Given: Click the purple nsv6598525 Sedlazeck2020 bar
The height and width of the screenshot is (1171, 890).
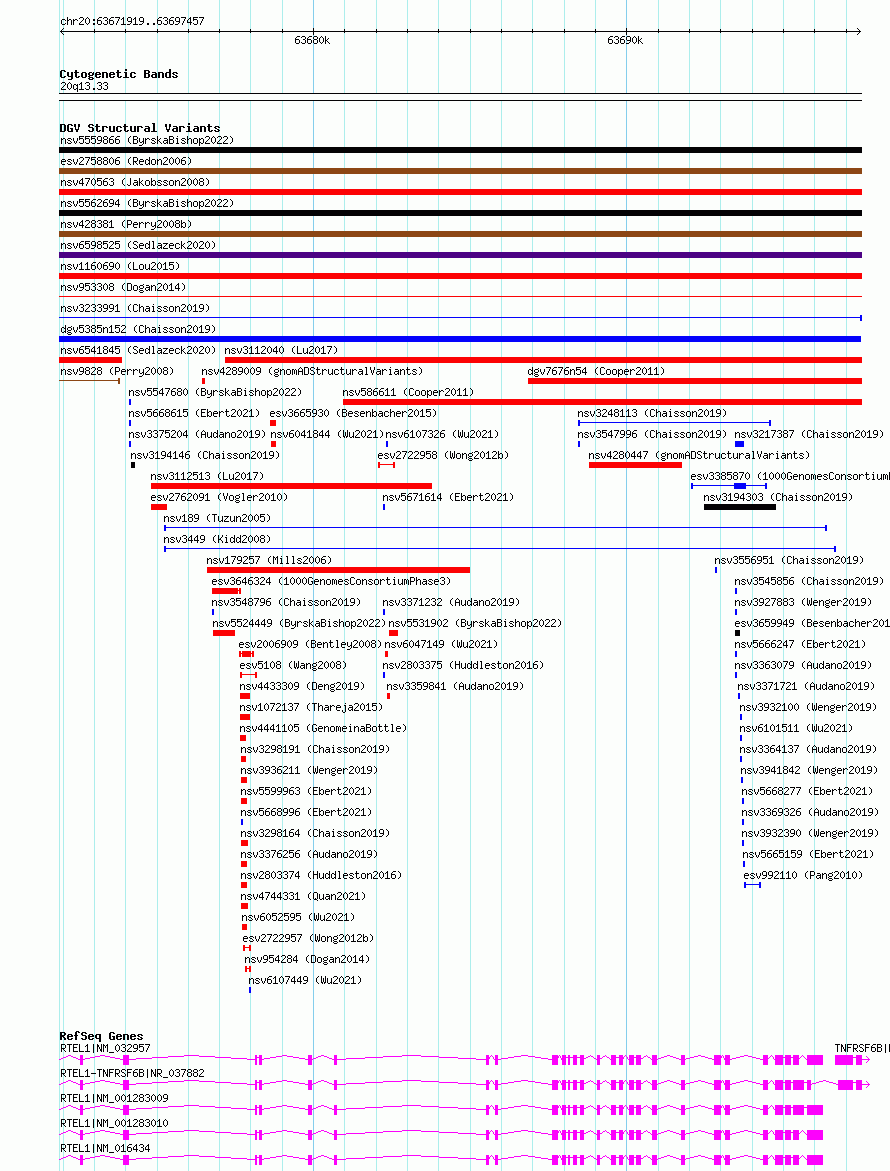Looking at the screenshot, I should point(461,255).
